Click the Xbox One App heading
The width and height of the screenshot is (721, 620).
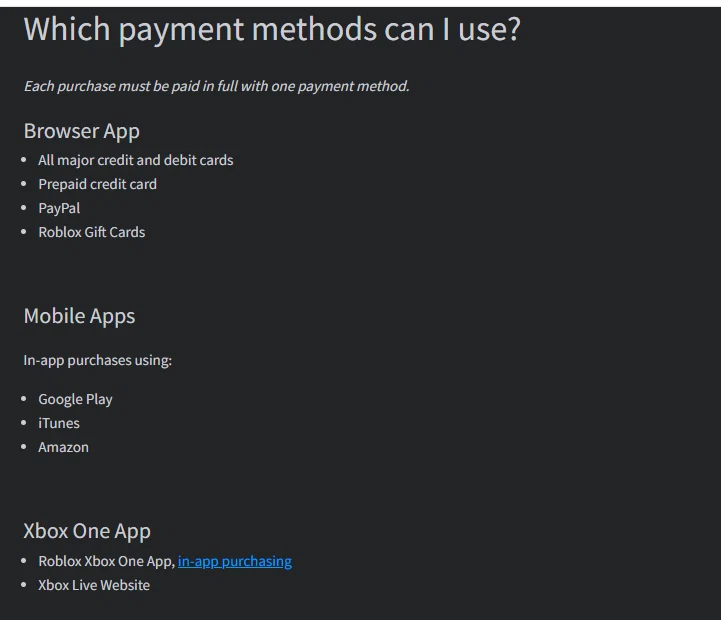pos(87,532)
